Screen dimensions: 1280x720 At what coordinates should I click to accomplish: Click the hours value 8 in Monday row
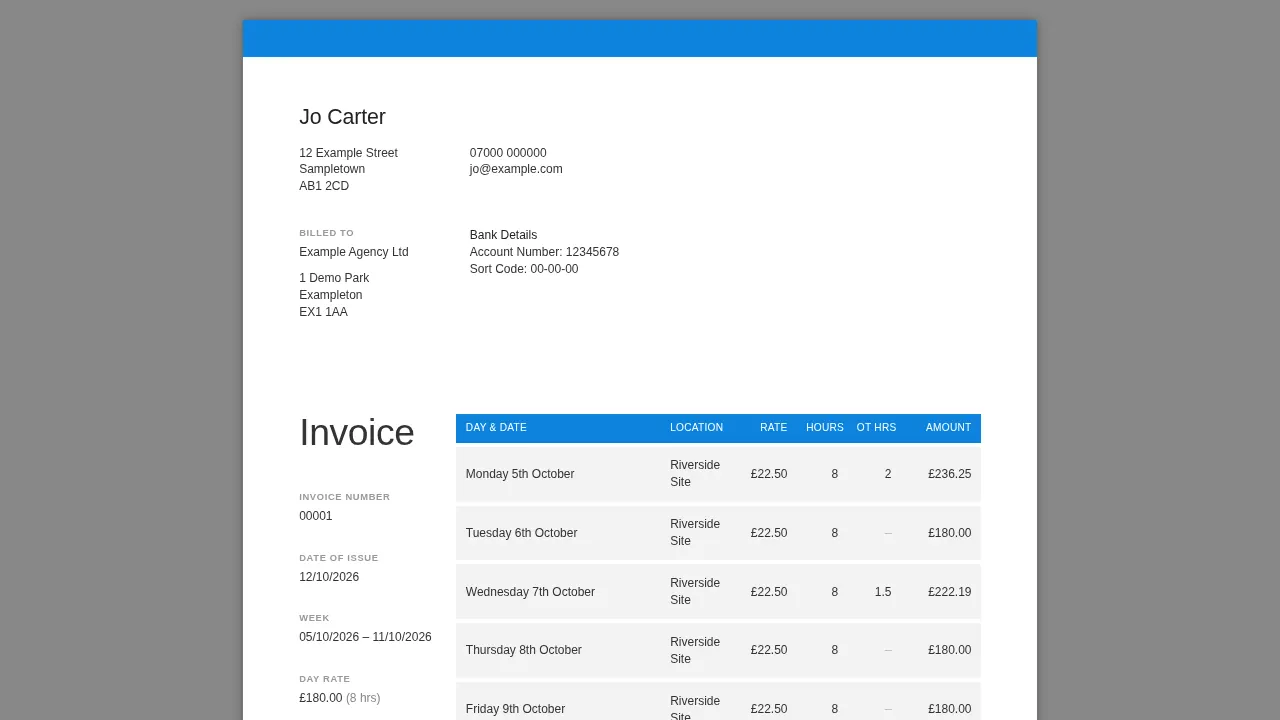tap(835, 474)
